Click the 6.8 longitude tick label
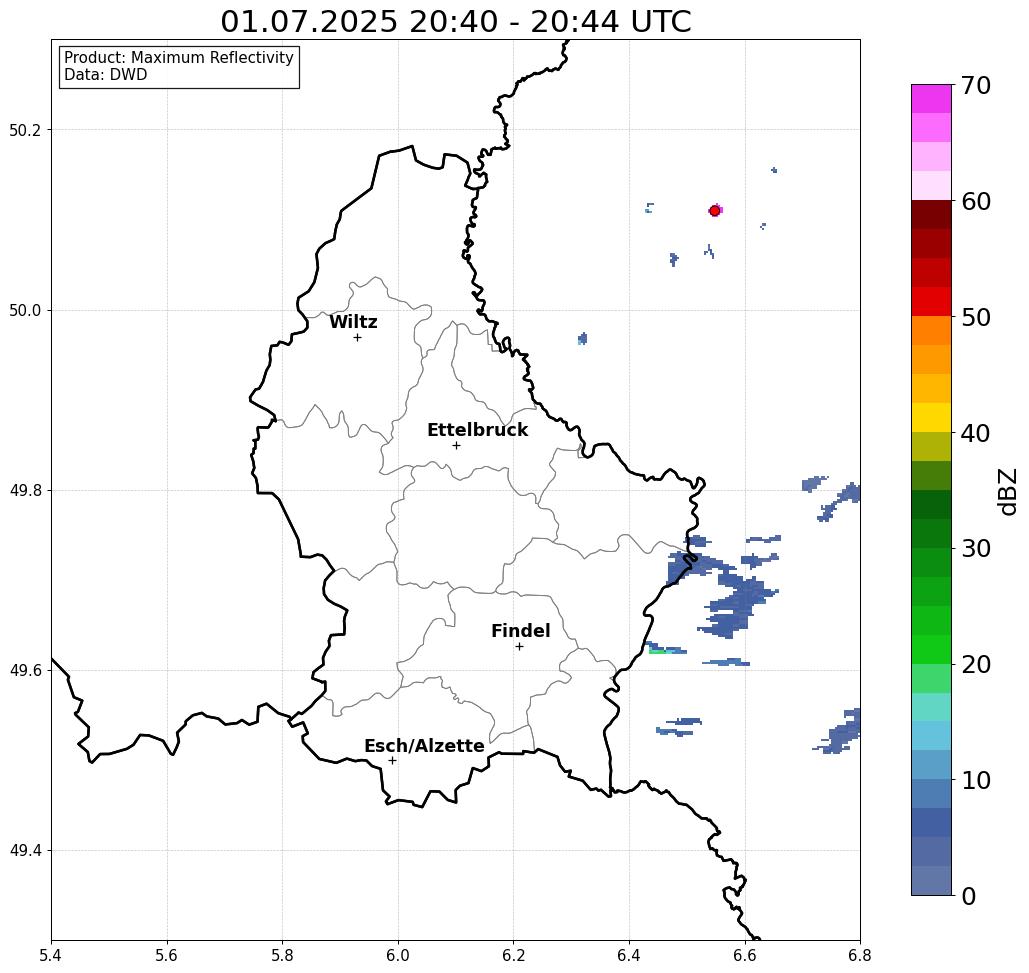This screenshot has width=1029, height=973. point(860,955)
